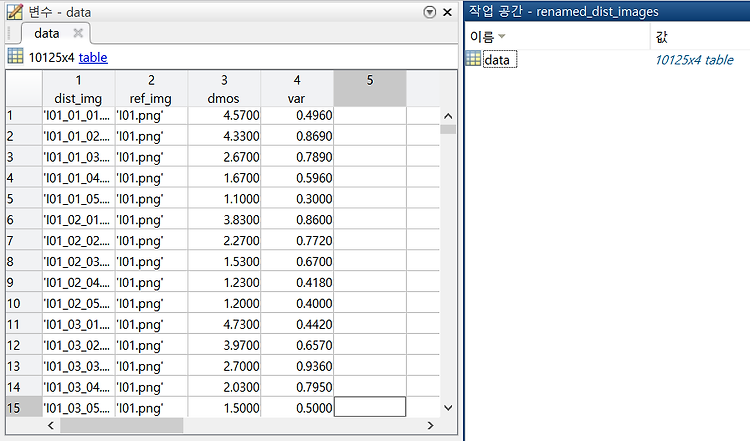Click dmos cell 4.7300
This screenshot has height=441, width=750.
[224, 324]
